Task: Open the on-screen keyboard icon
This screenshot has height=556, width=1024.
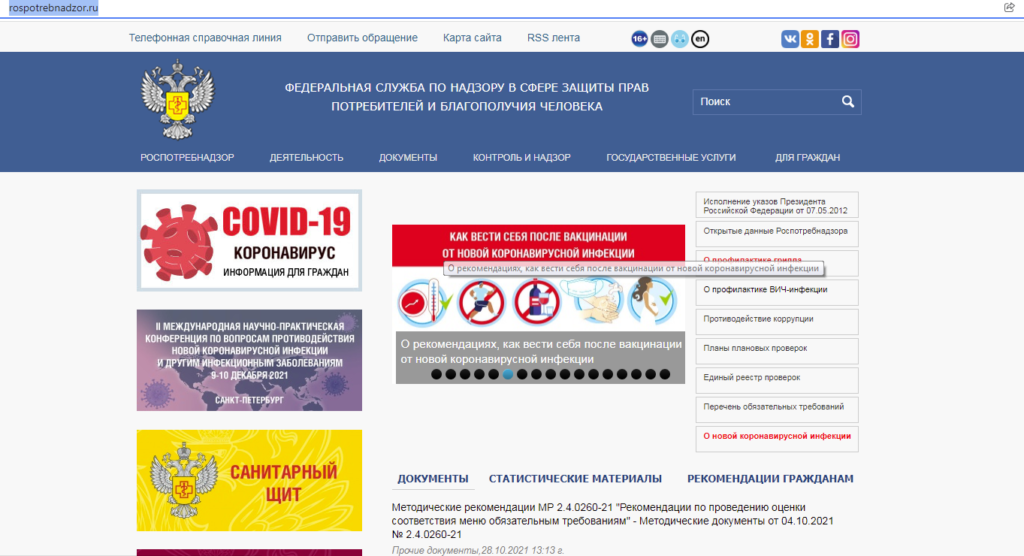Action: 660,39
